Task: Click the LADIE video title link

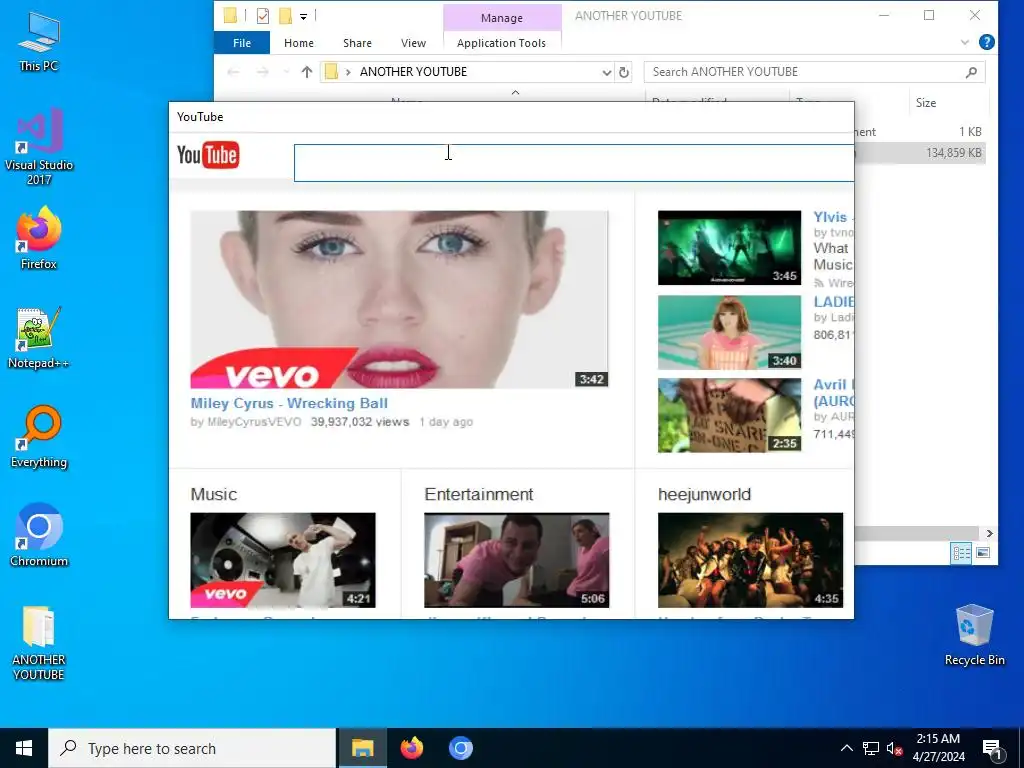Action: coord(833,302)
